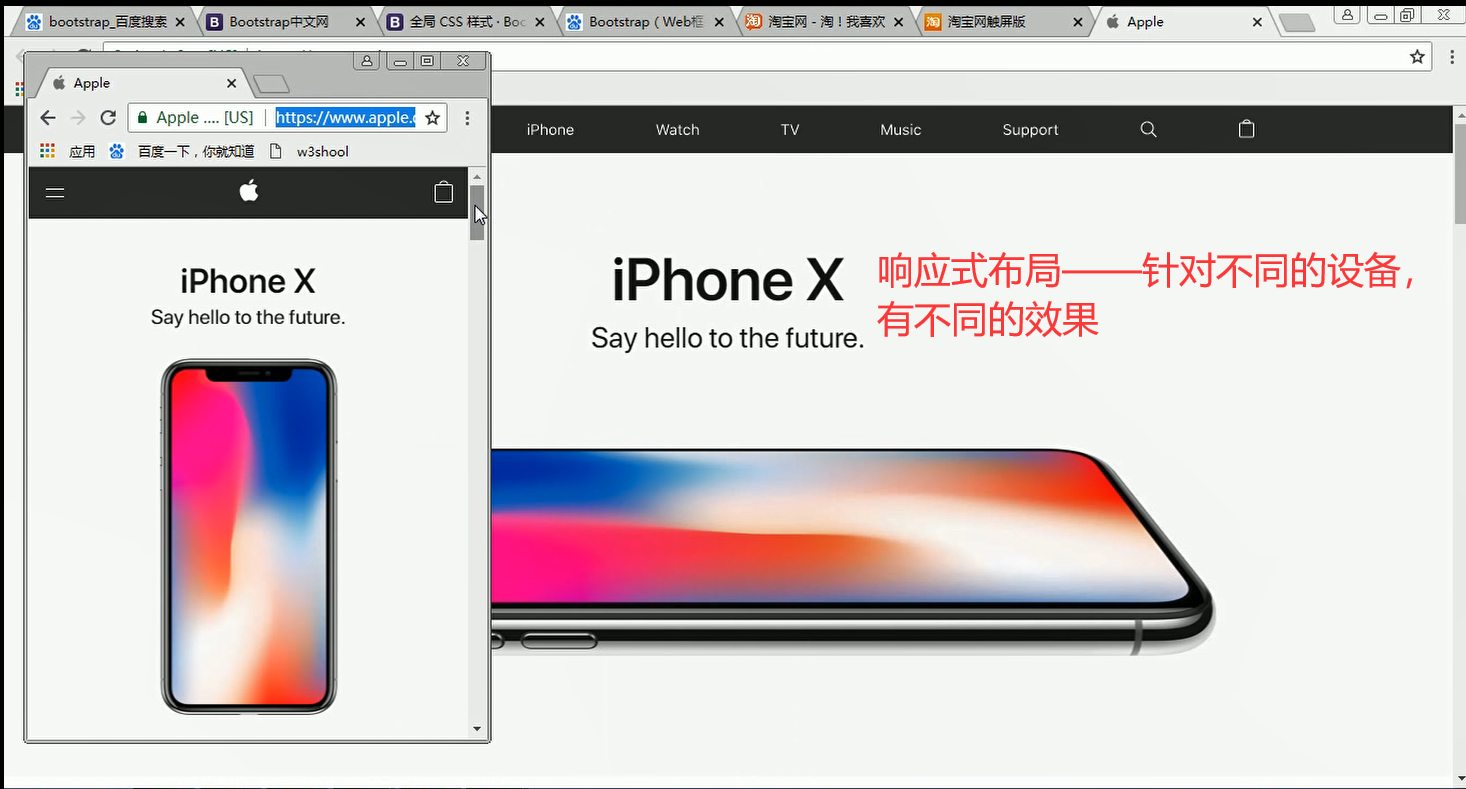The height and width of the screenshot is (789, 1466).
Task: Click green lock Apple security indicator
Action: coord(142,118)
